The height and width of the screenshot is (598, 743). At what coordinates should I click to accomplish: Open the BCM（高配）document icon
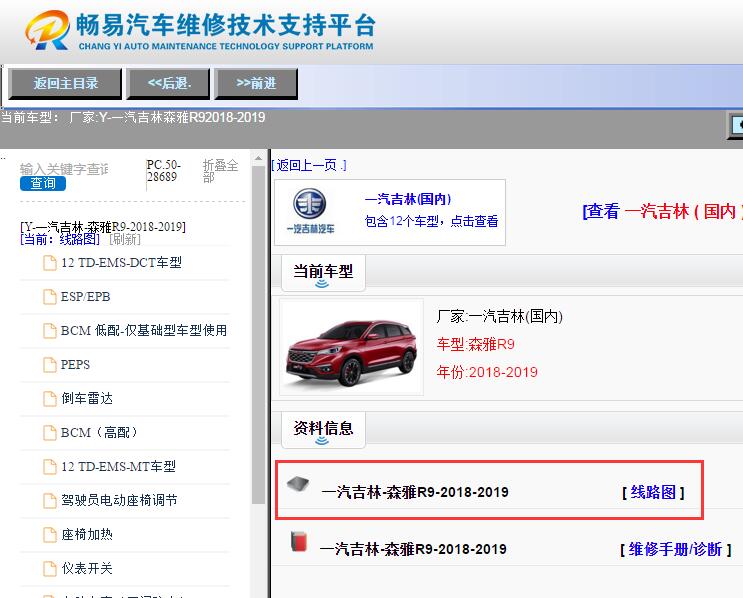[50, 433]
